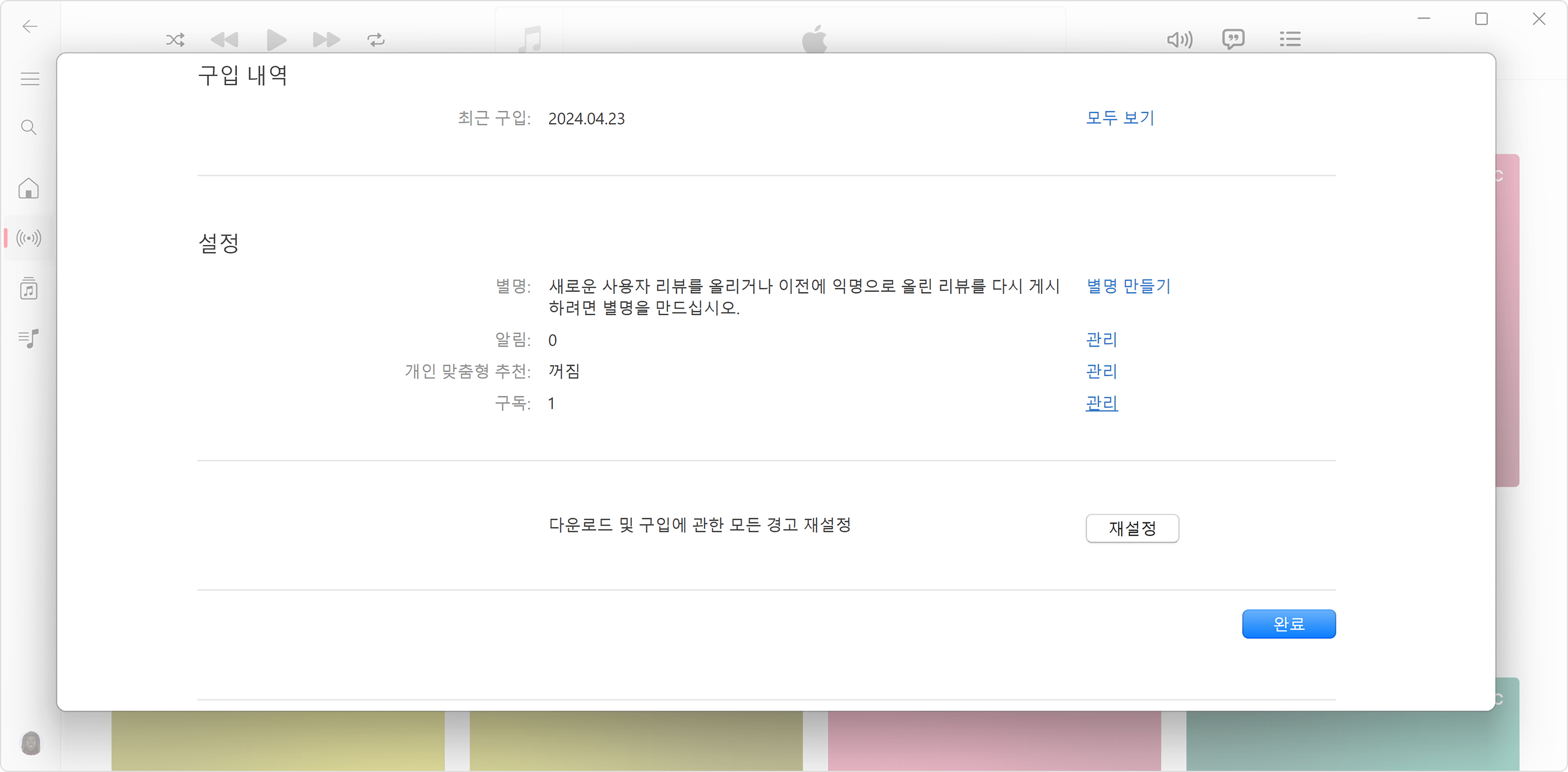This screenshot has height=772, width=1568.
Task: Click 모두 보기 to see all purchases
Action: pyautogui.click(x=1120, y=118)
